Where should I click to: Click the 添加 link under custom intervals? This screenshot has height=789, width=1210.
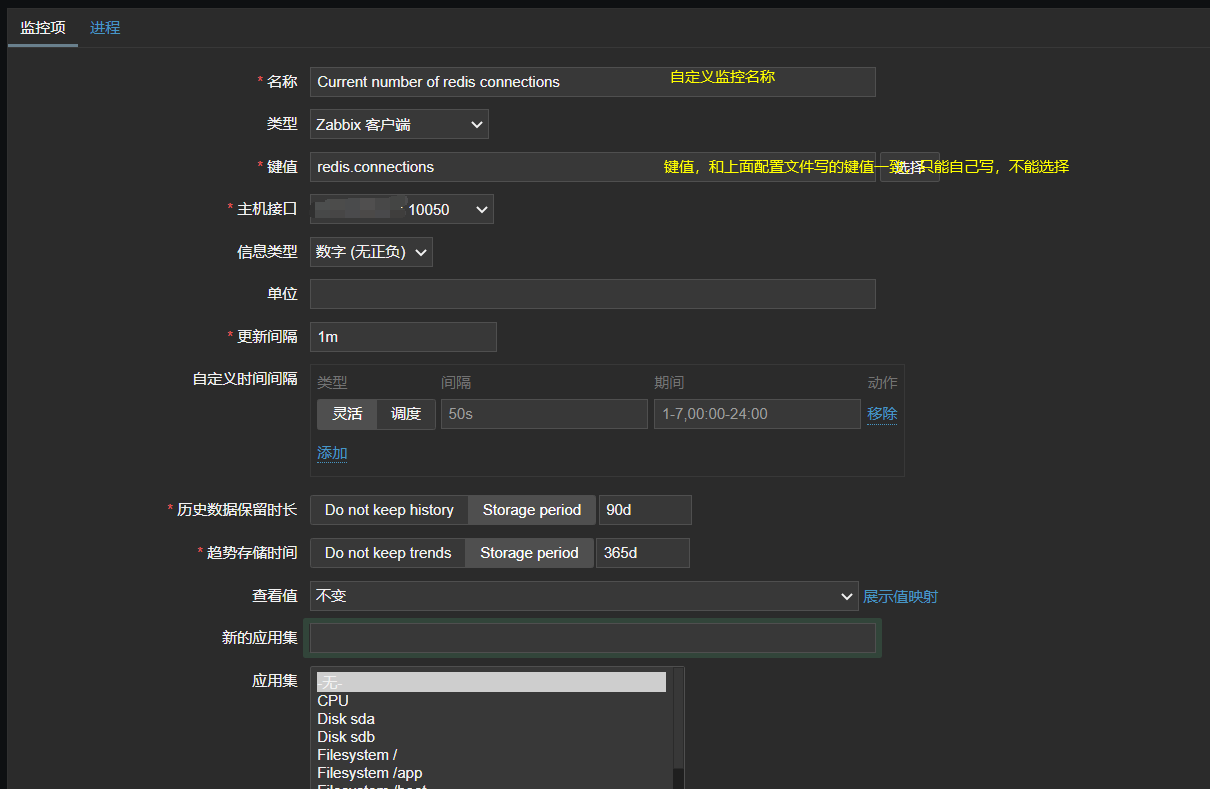pyautogui.click(x=332, y=453)
